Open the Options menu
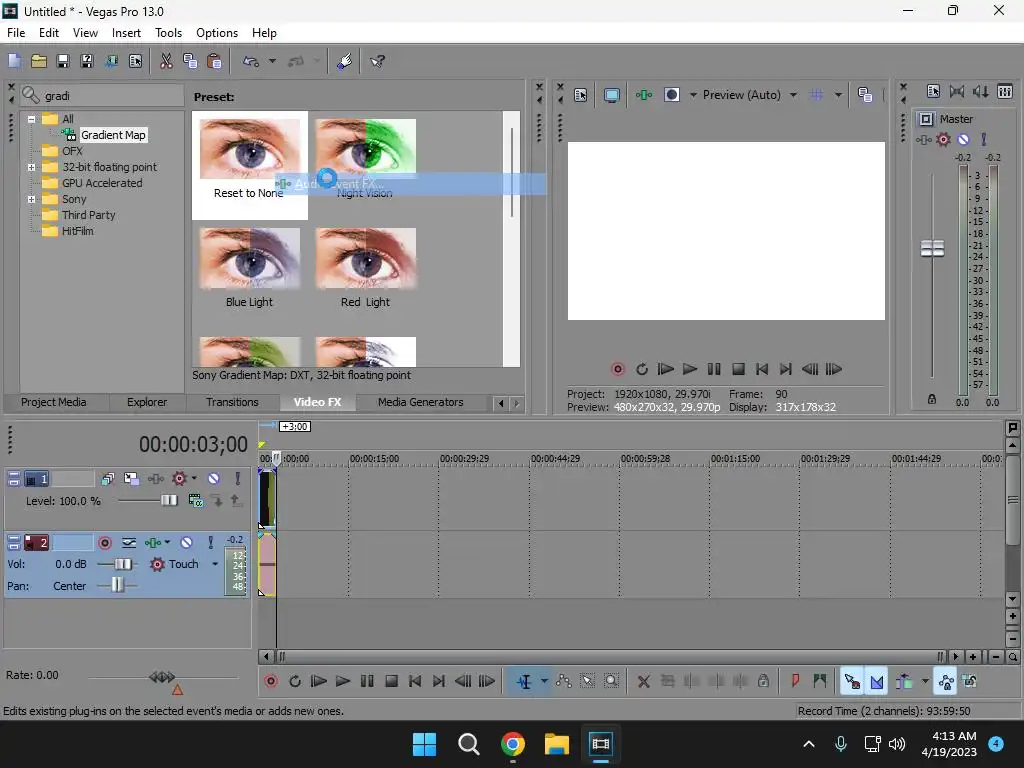1024x768 pixels. point(217,33)
